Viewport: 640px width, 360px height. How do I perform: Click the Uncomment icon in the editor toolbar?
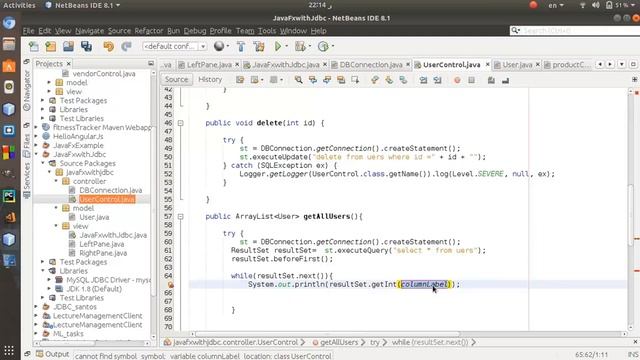505,80
